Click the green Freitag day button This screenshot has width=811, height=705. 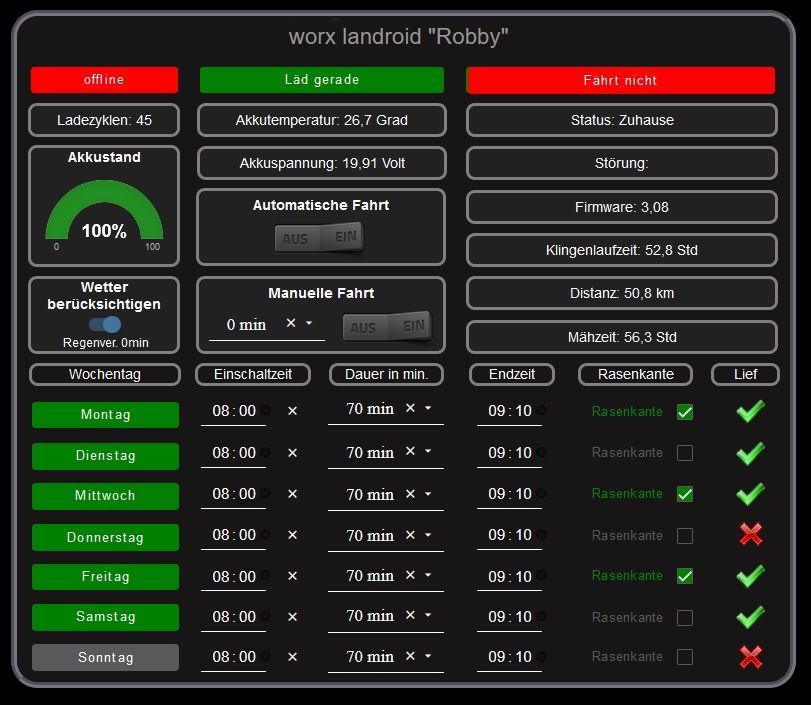coord(106,577)
